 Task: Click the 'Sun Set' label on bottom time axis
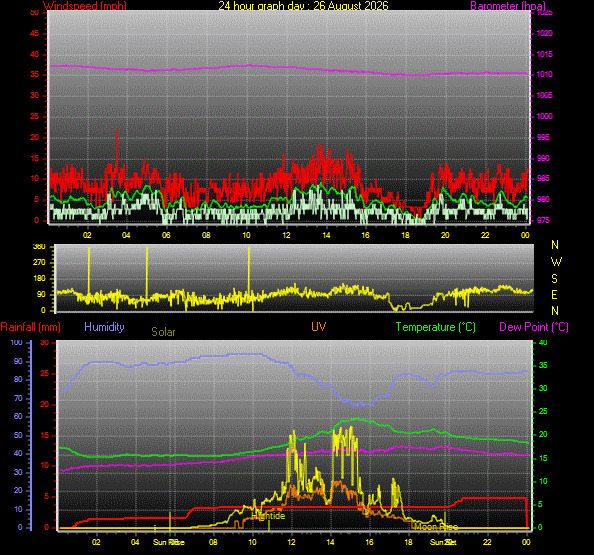(443, 542)
